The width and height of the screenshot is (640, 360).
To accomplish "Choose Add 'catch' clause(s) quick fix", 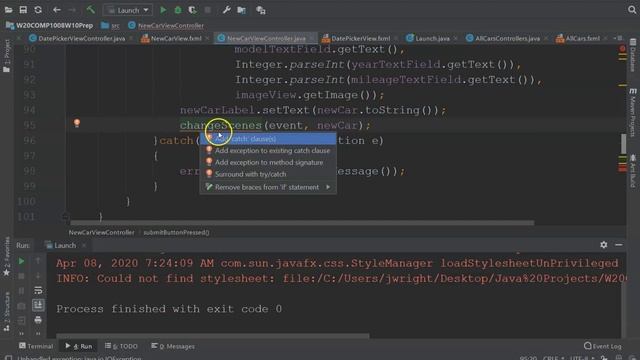I will point(268,139).
